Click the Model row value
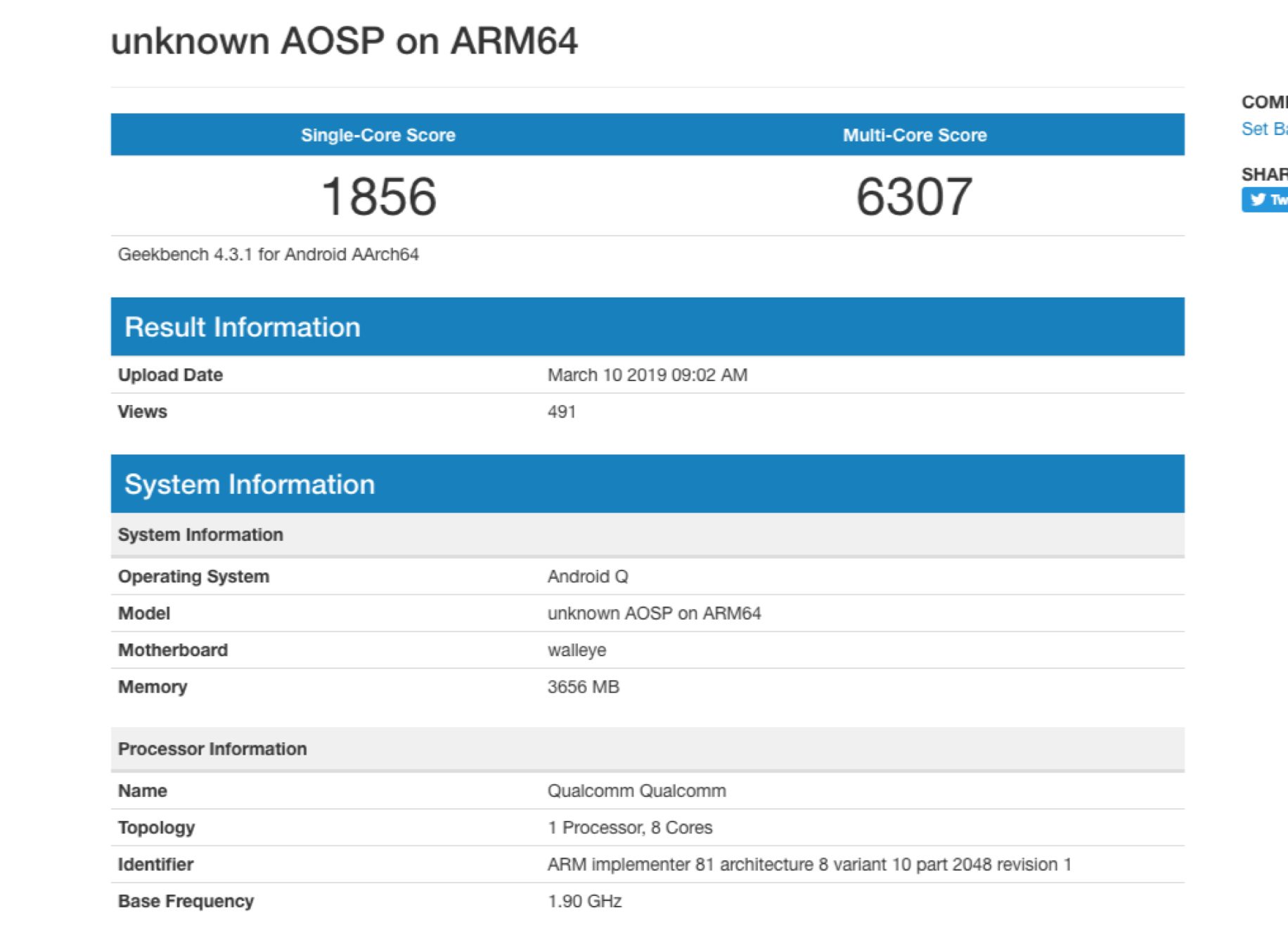 pyautogui.click(x=654, y=613)
